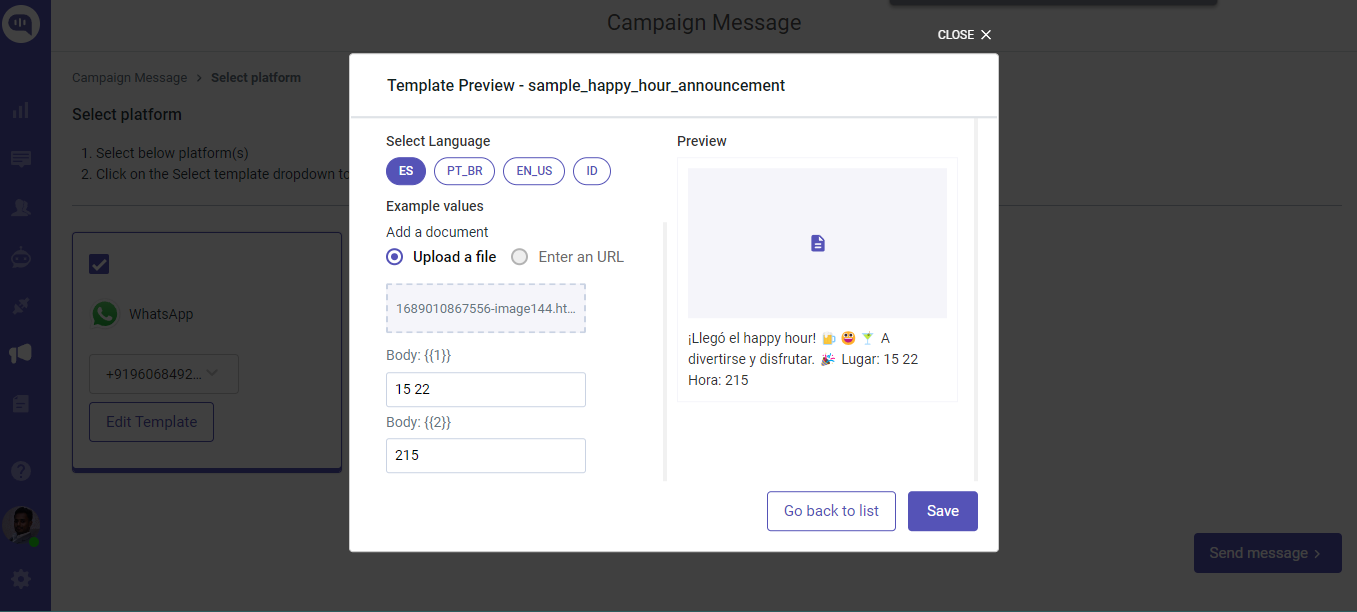Click the Spanish preview message text

tap(803, 359)
